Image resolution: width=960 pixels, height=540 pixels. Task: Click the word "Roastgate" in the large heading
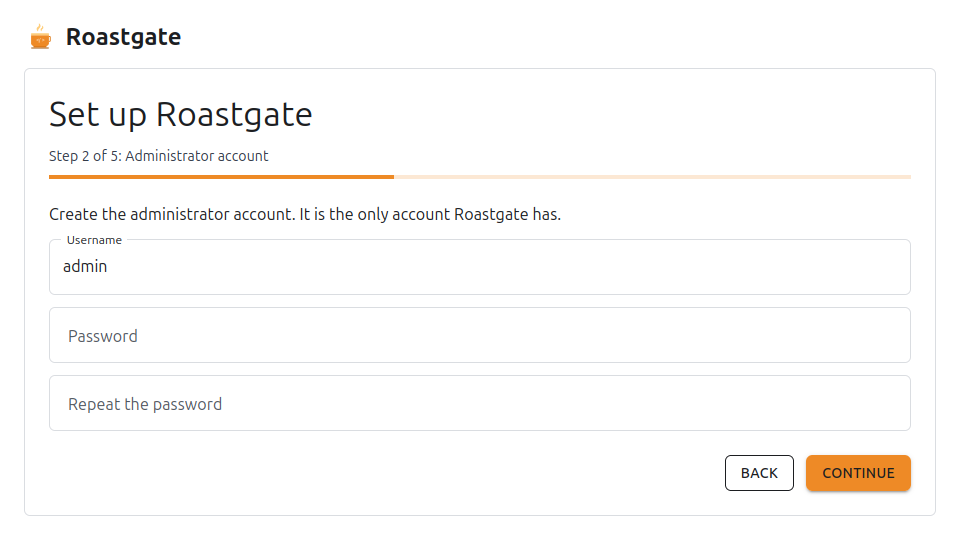(x=234, y=114)
